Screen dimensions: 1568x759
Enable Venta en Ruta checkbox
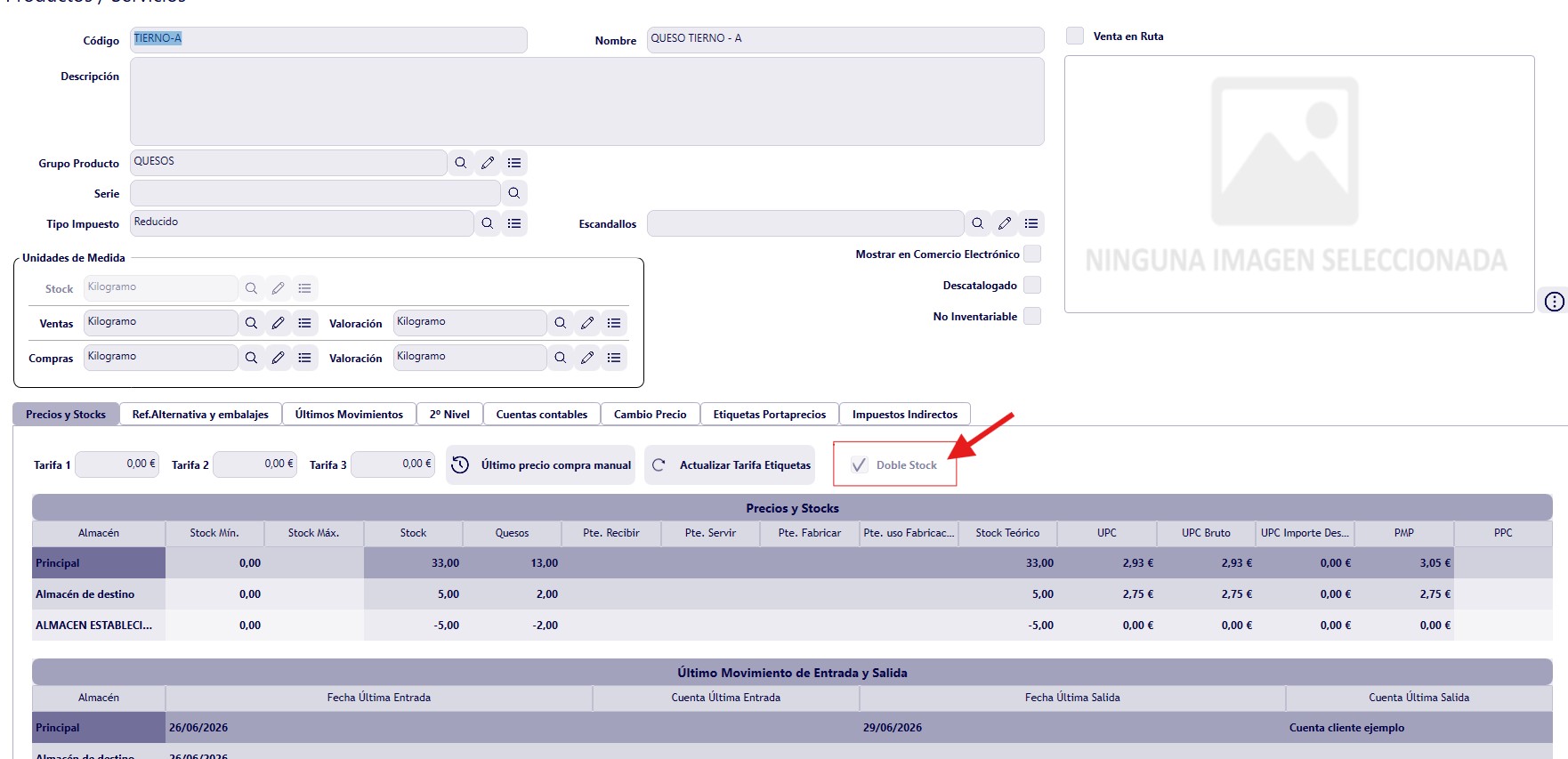pos(1075,36)
